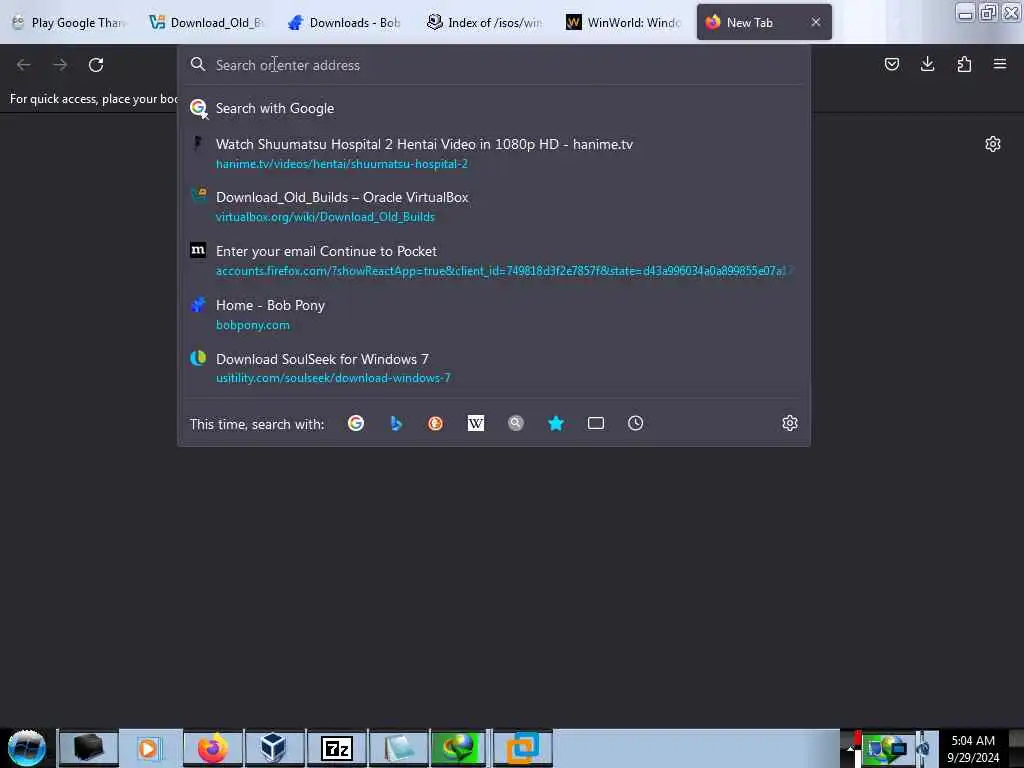Click the taskbar clock showing 5:04 AM
The width and height of the screenshot is (1024, 768).
point(973,748)
